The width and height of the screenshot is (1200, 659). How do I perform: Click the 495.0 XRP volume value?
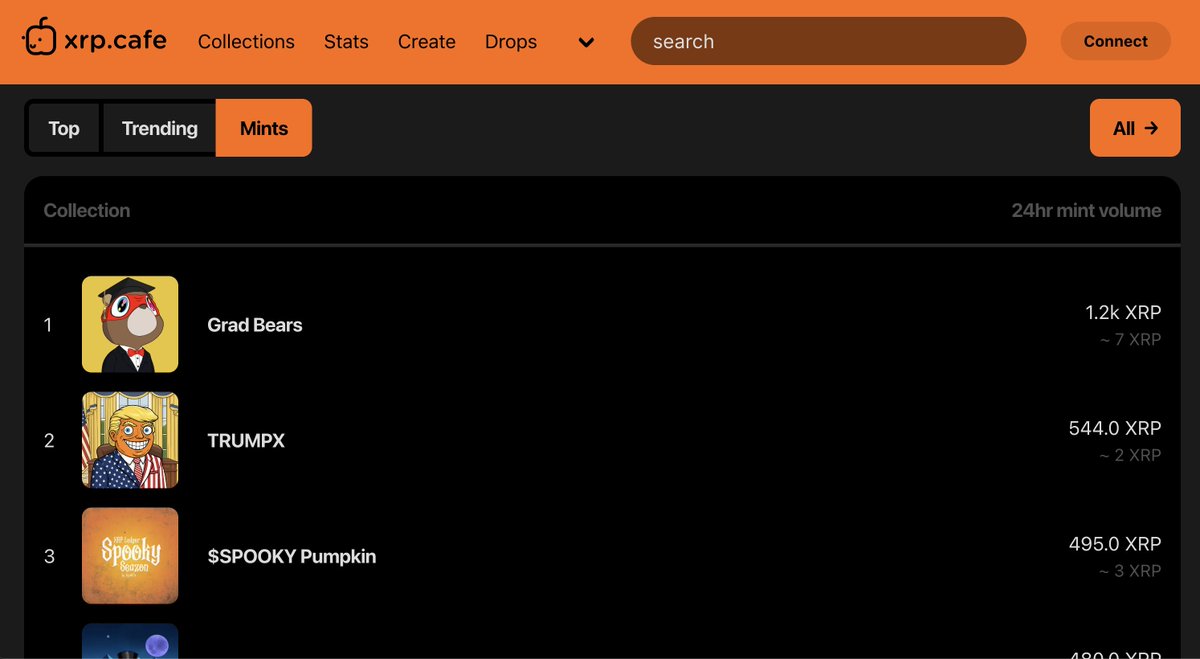point(1115,544)
